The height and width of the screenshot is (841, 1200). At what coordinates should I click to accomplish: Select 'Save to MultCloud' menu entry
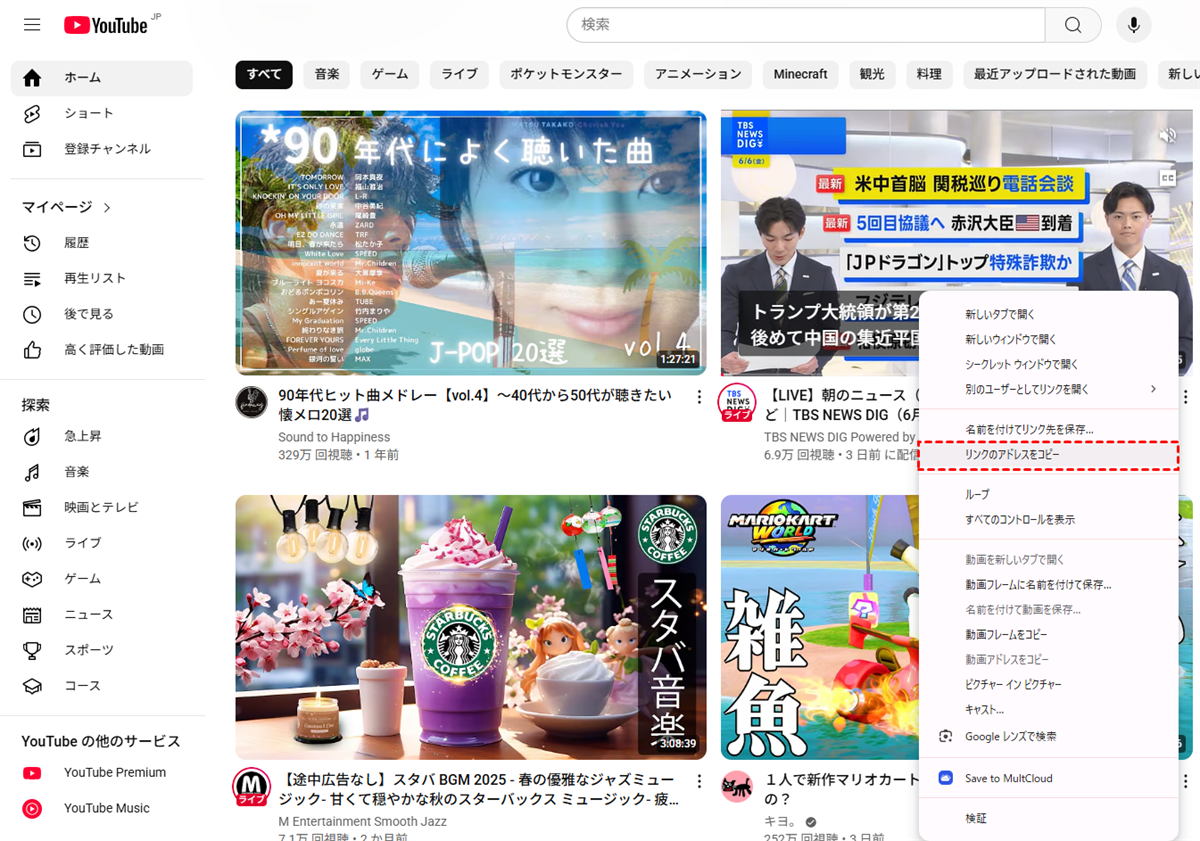[x=1008, y=778]
